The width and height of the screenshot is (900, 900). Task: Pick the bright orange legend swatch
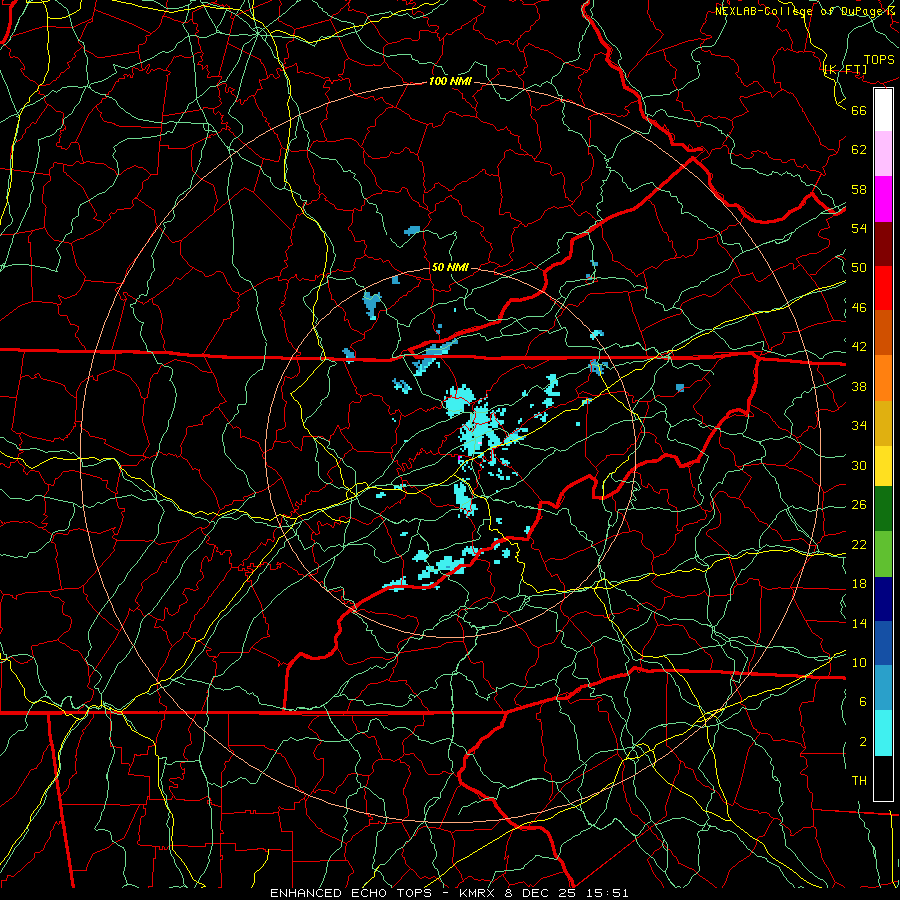point(883,378)
